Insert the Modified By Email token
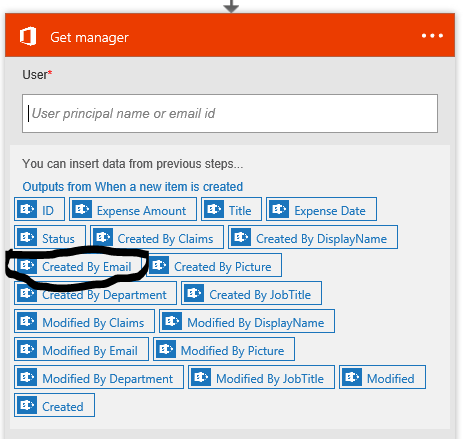Image resolution: width=475 pixels, height=439 pixels. click(81, 349)
